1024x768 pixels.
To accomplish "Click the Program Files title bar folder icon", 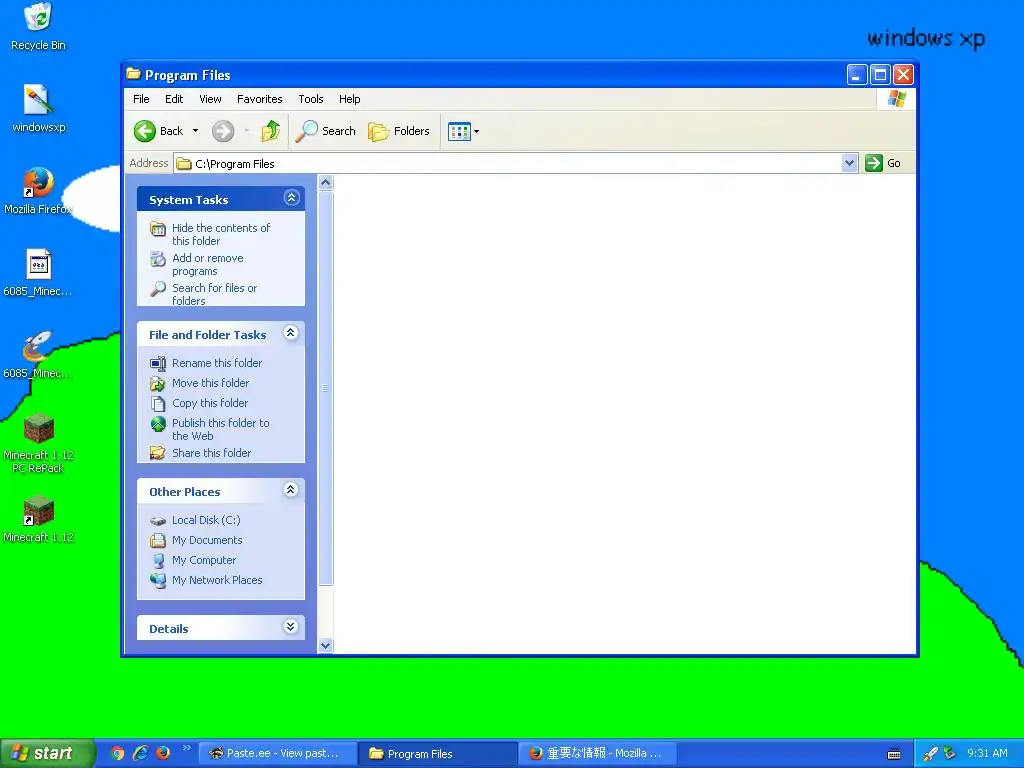I will [133, 74].
